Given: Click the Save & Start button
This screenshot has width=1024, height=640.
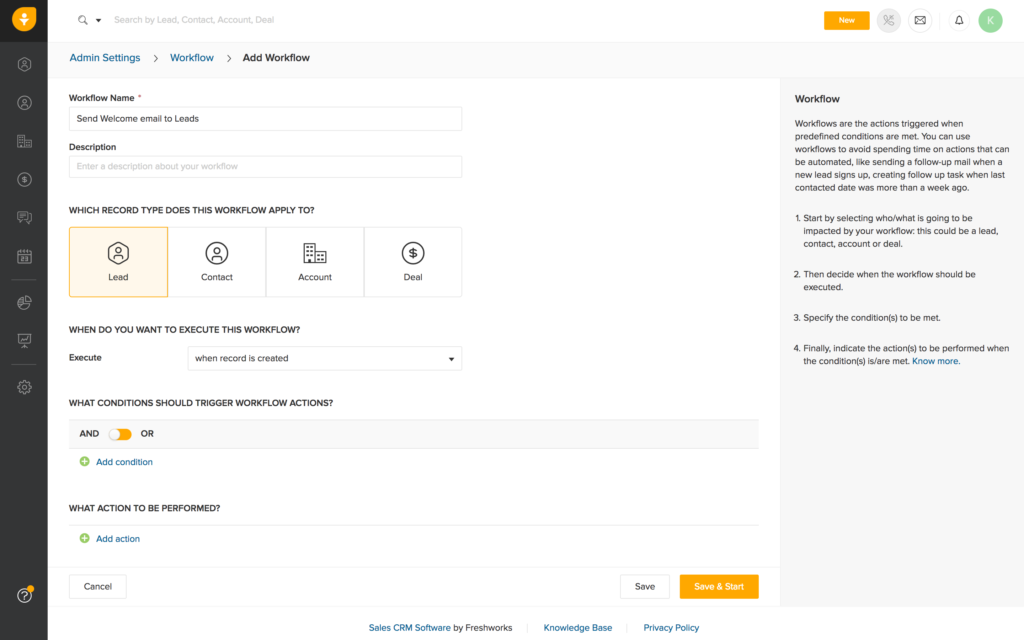Looking at the screenshot, I should tap(718, 587).
